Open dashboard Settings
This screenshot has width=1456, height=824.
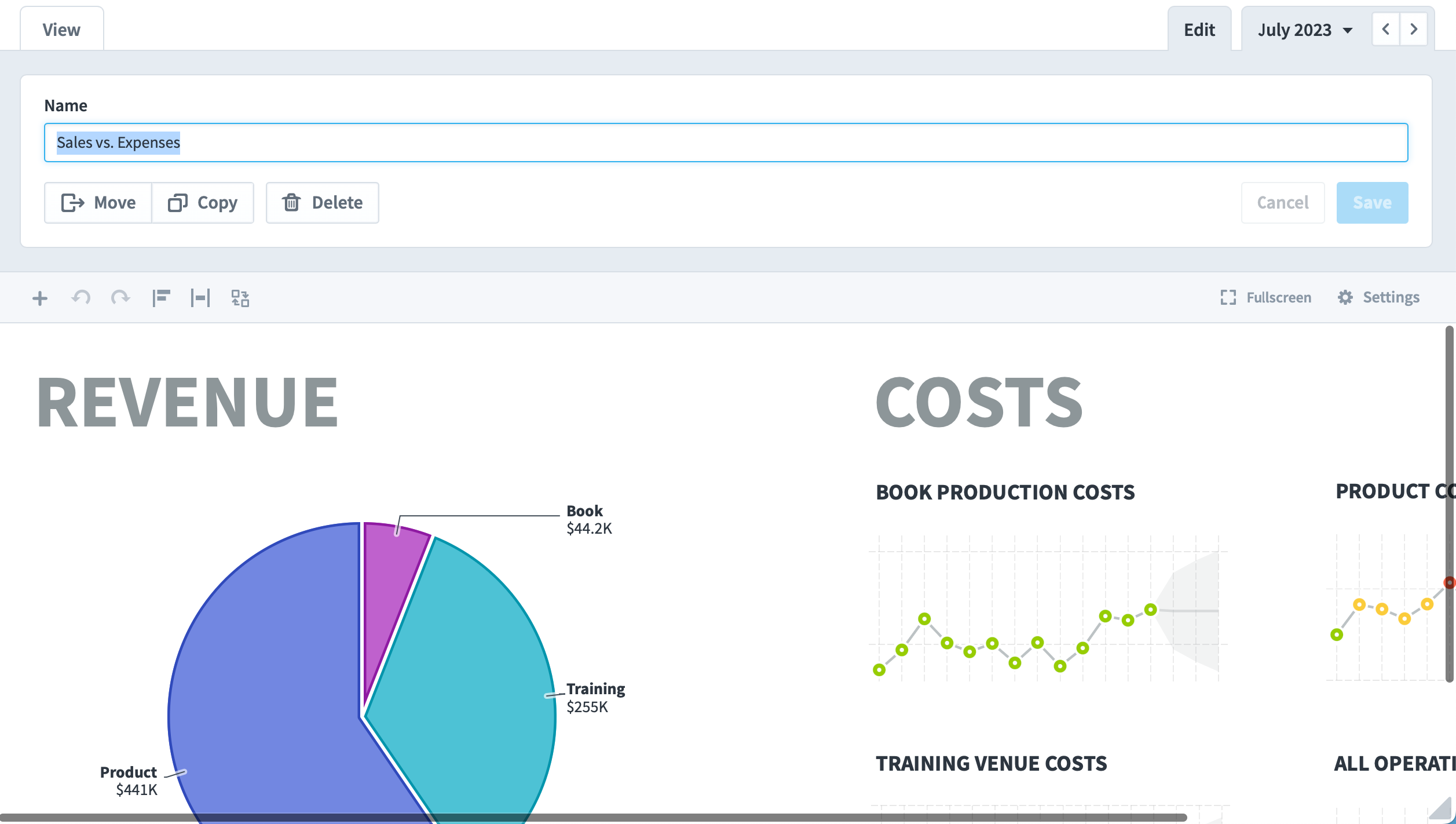tap(1378, 297)
